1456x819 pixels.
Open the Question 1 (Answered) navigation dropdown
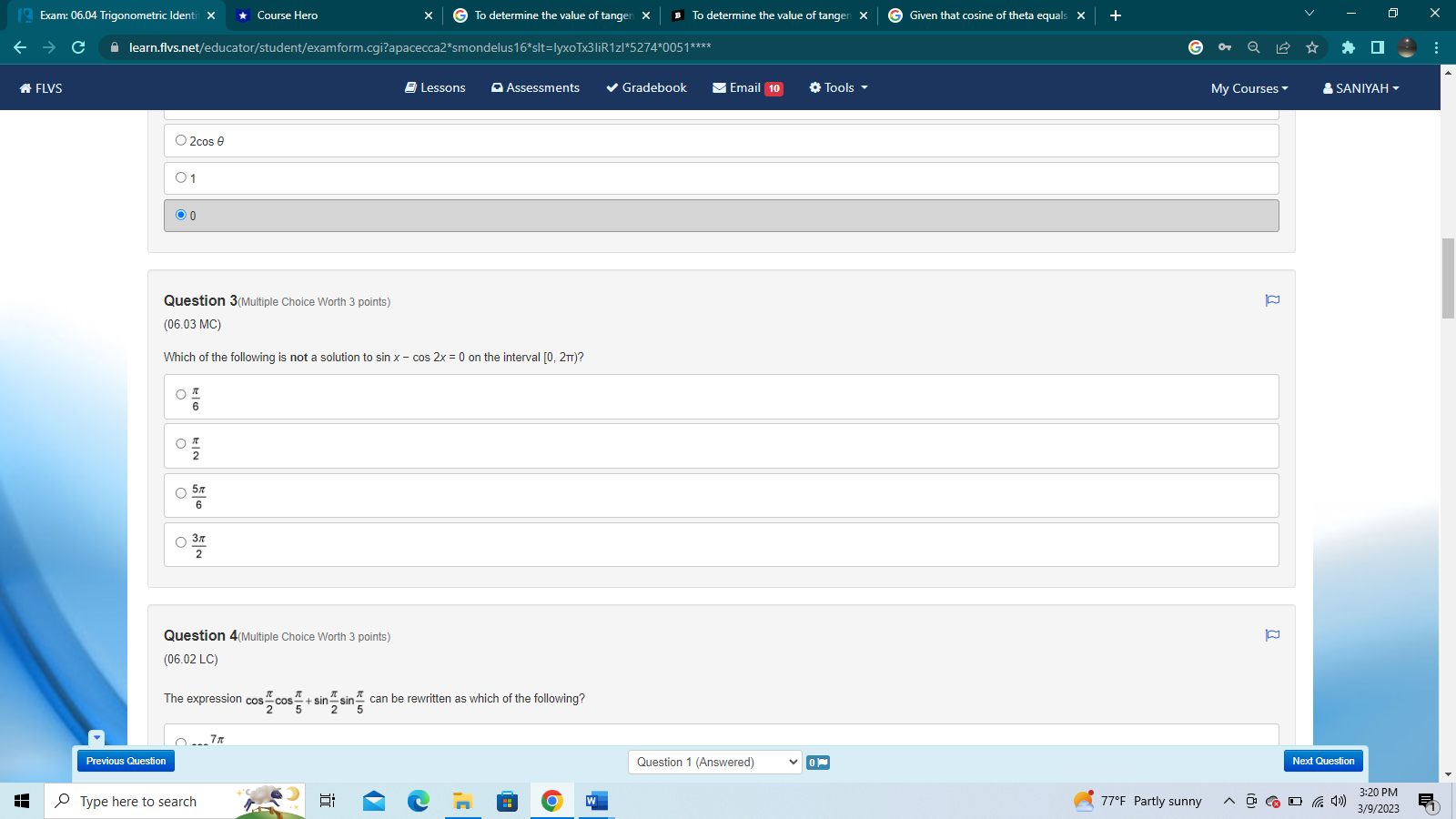tap(714, 762)
